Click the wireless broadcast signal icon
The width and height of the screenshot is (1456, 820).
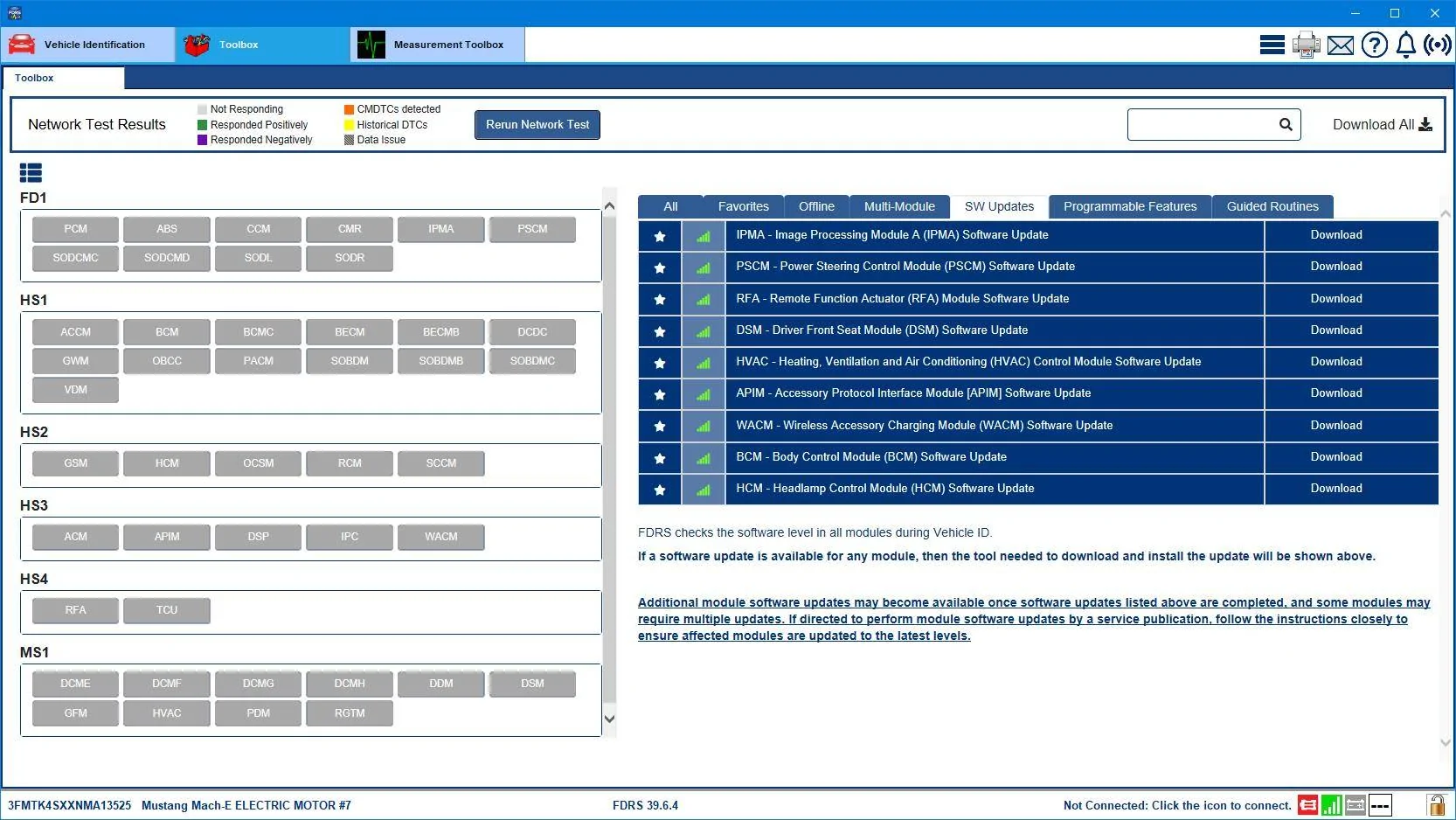click(1438, 45)
